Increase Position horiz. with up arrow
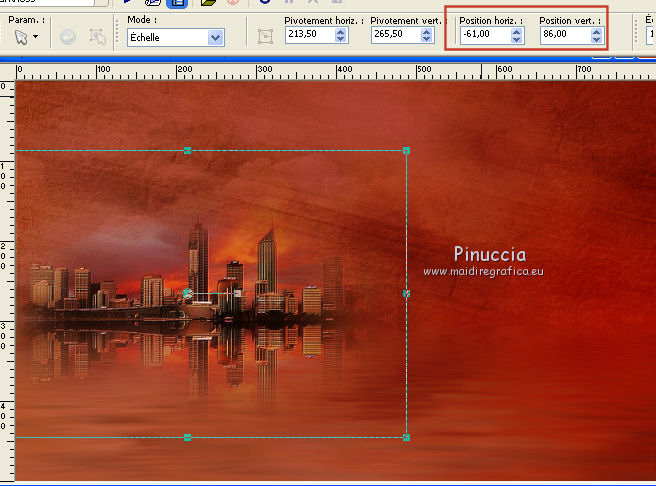This screenshot has width=656, height=486. [x=517, y=31]
